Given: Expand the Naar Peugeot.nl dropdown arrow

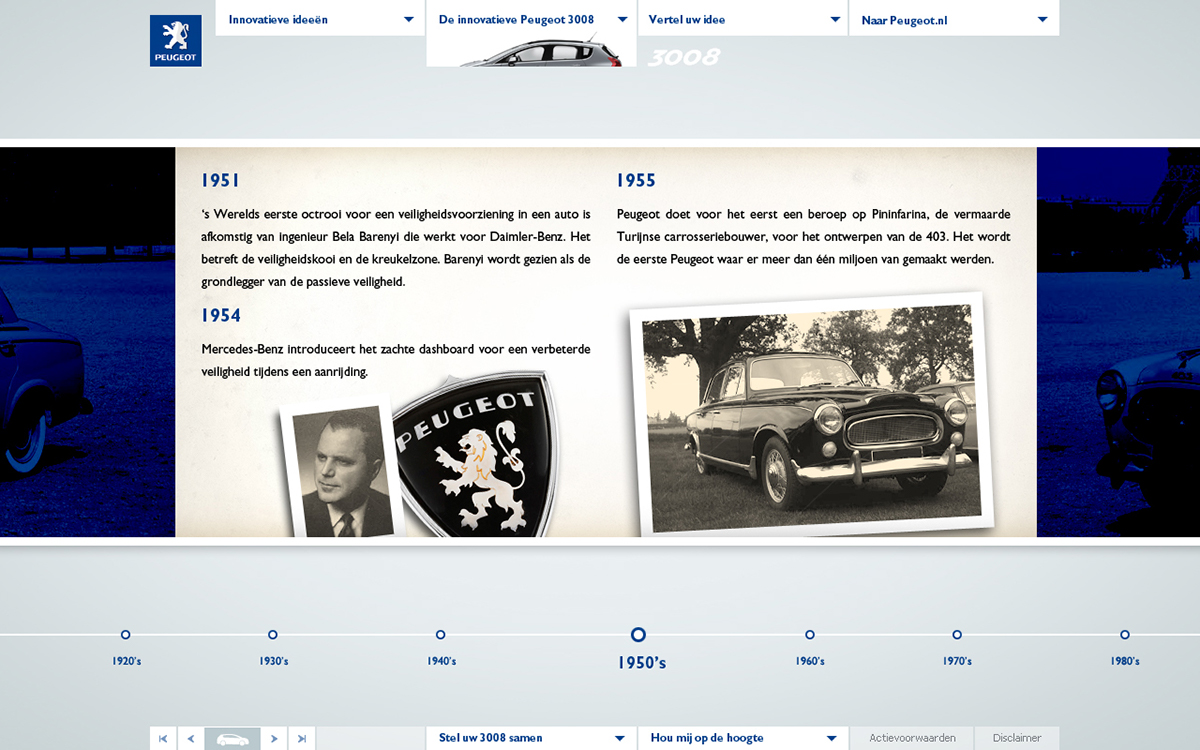Looking at the screenshot, I should click(1043, 20).
